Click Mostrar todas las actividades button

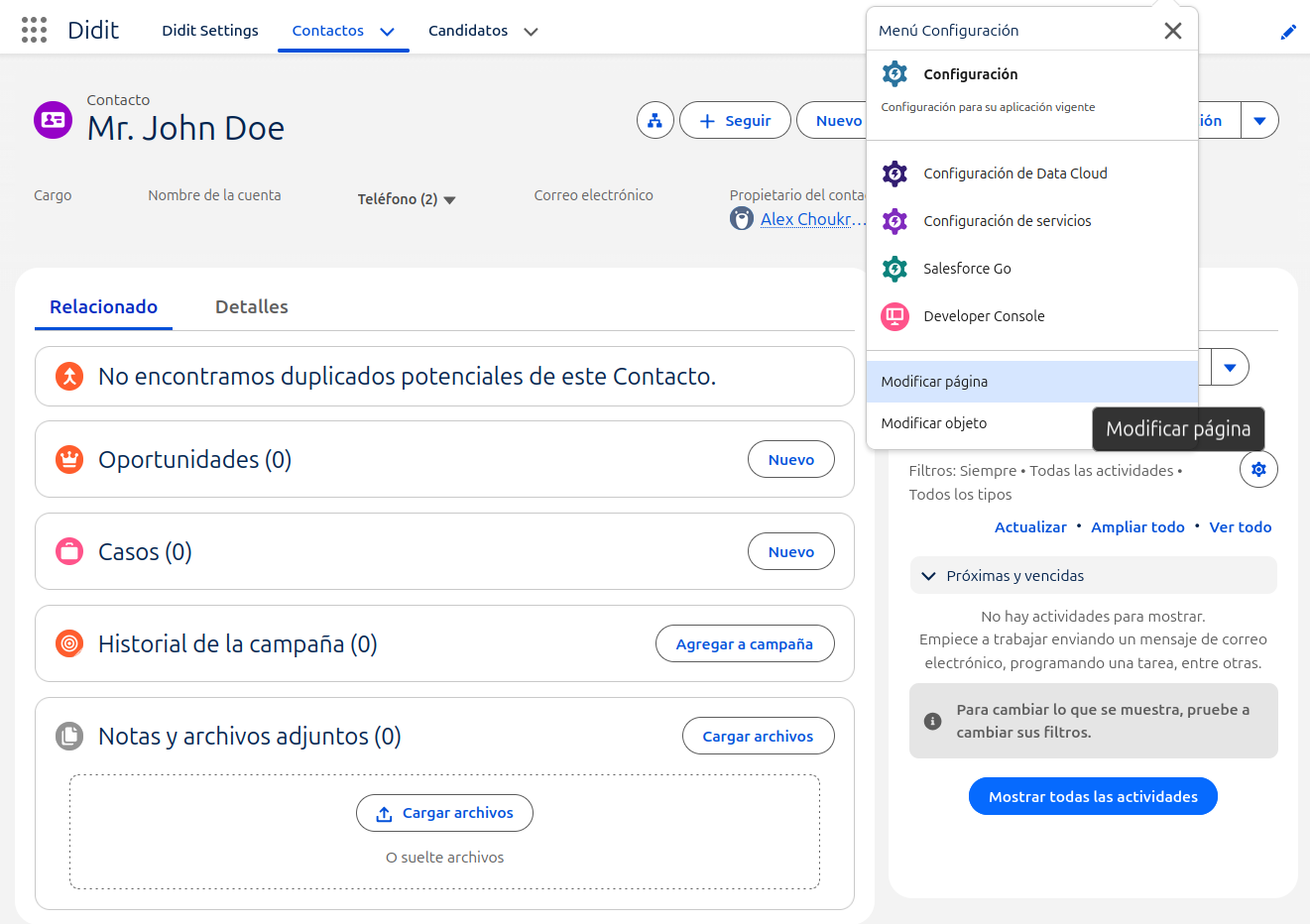(x=1093, y=796)
